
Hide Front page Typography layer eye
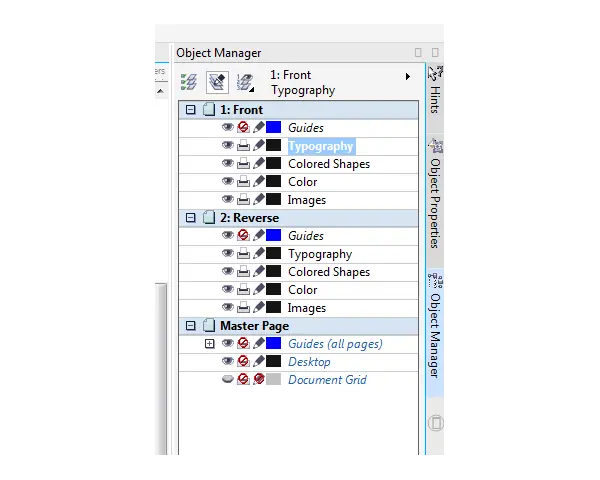click(228, 145)
